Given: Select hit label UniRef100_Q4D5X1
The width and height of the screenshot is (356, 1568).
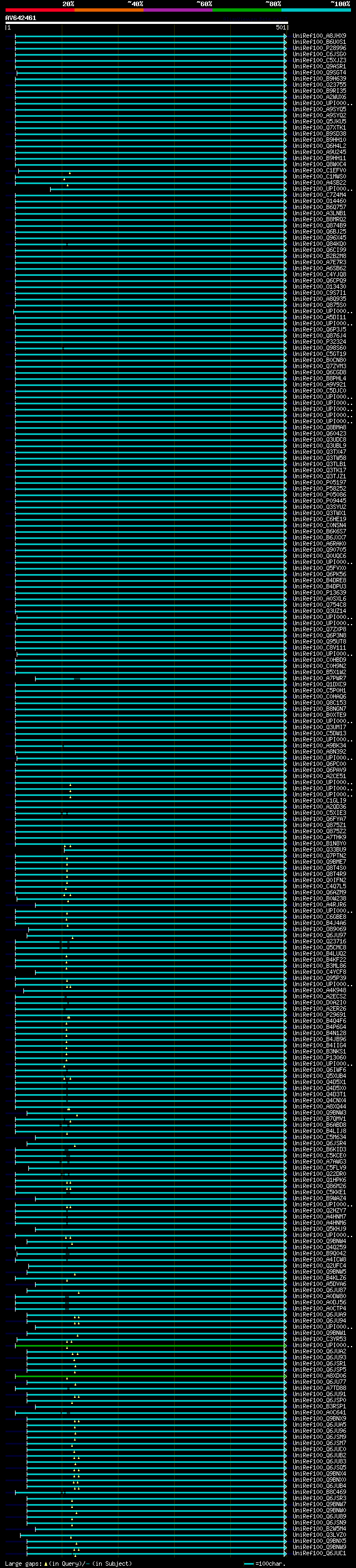Looking at the screenshot, I should coord(319,1082).
